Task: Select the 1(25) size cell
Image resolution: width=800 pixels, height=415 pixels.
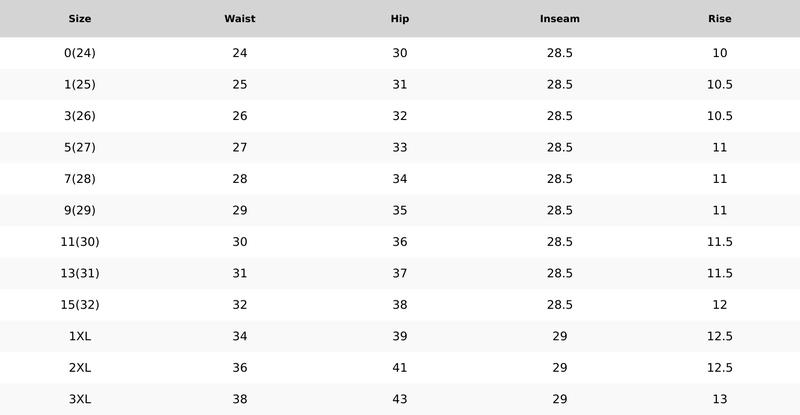Action: pyautogui.click(x=80, y=85)
